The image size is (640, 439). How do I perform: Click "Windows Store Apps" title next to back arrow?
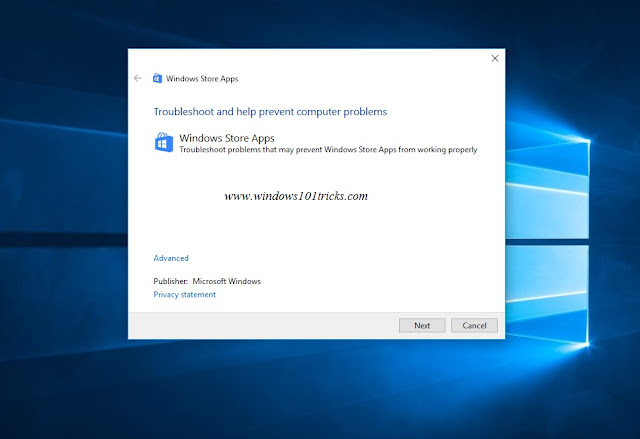[x=202, y=78]
